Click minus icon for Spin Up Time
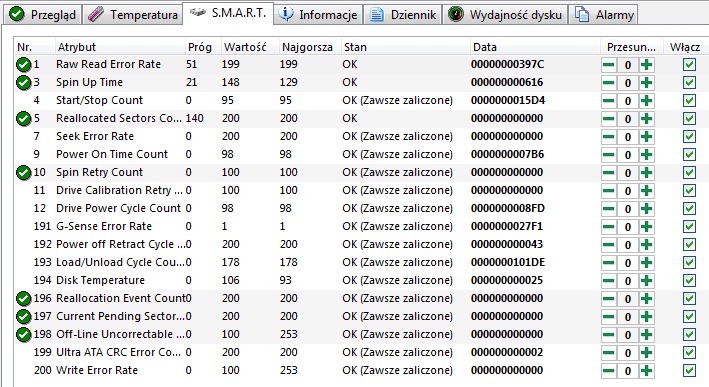 pos(609,83)
